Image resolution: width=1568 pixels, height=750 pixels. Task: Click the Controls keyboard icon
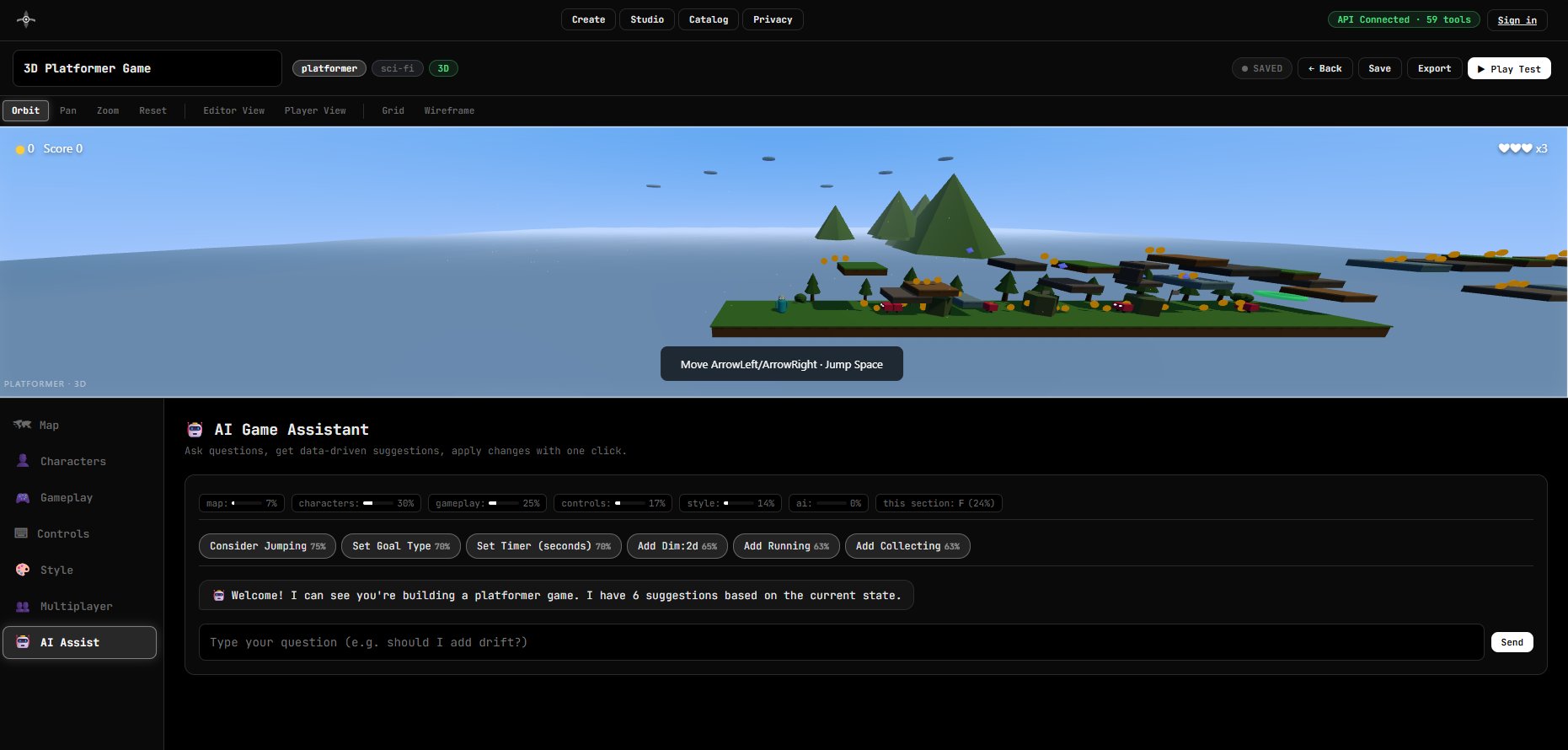tap(21, 533)
